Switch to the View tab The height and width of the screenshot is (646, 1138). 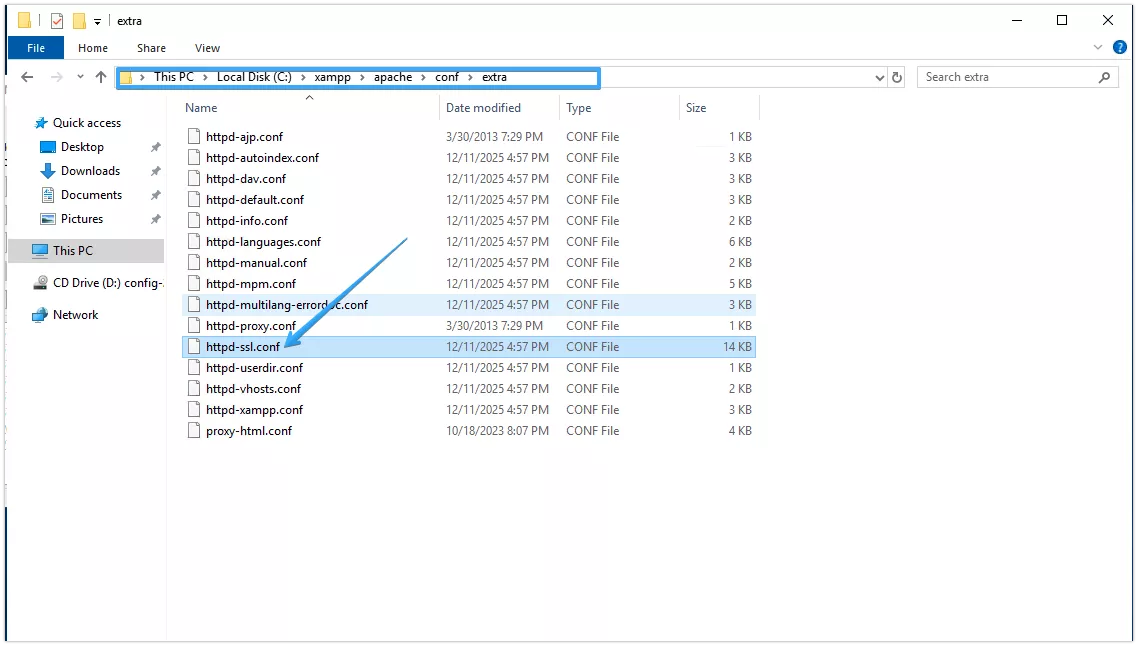[207, 47]
